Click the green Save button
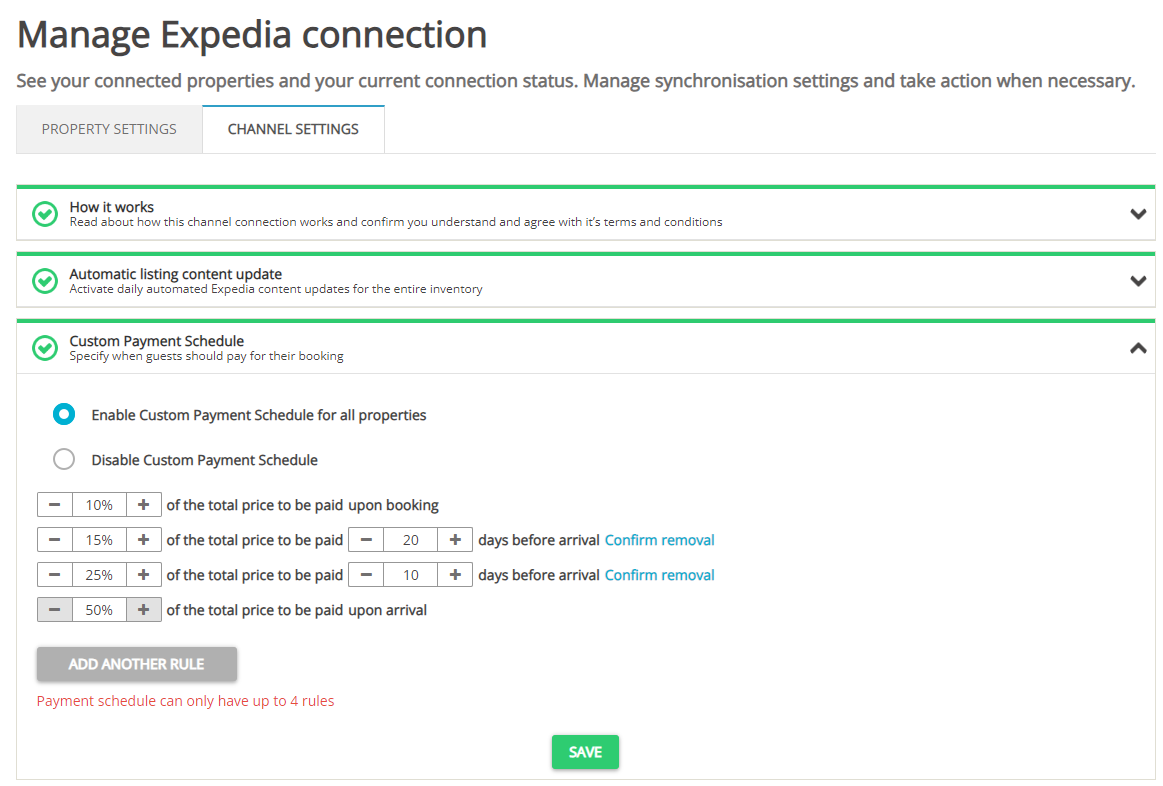 585,752
